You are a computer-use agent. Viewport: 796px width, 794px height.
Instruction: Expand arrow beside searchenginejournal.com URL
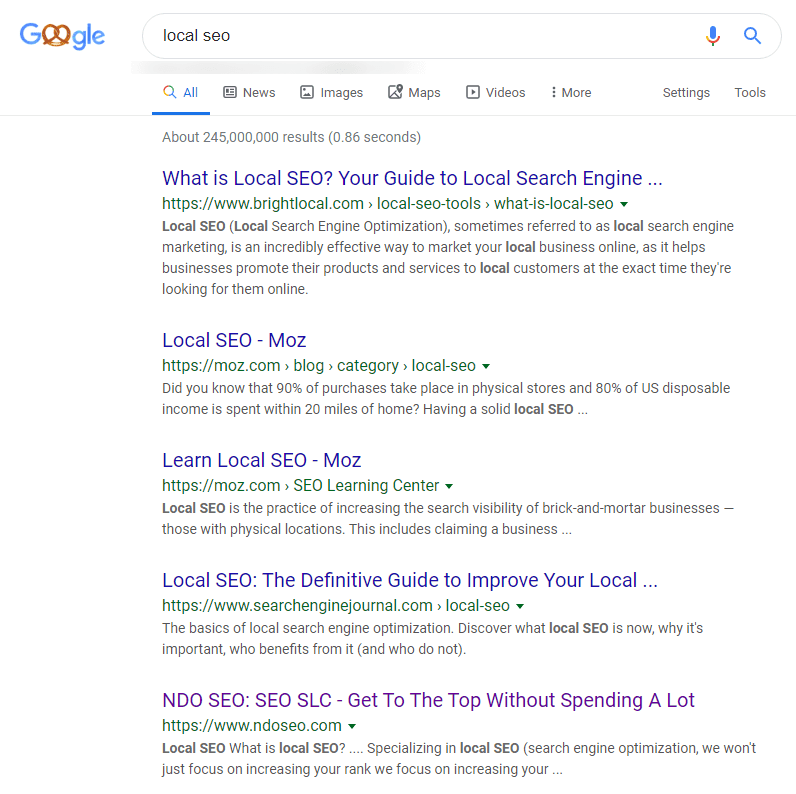tap(520, 606)
